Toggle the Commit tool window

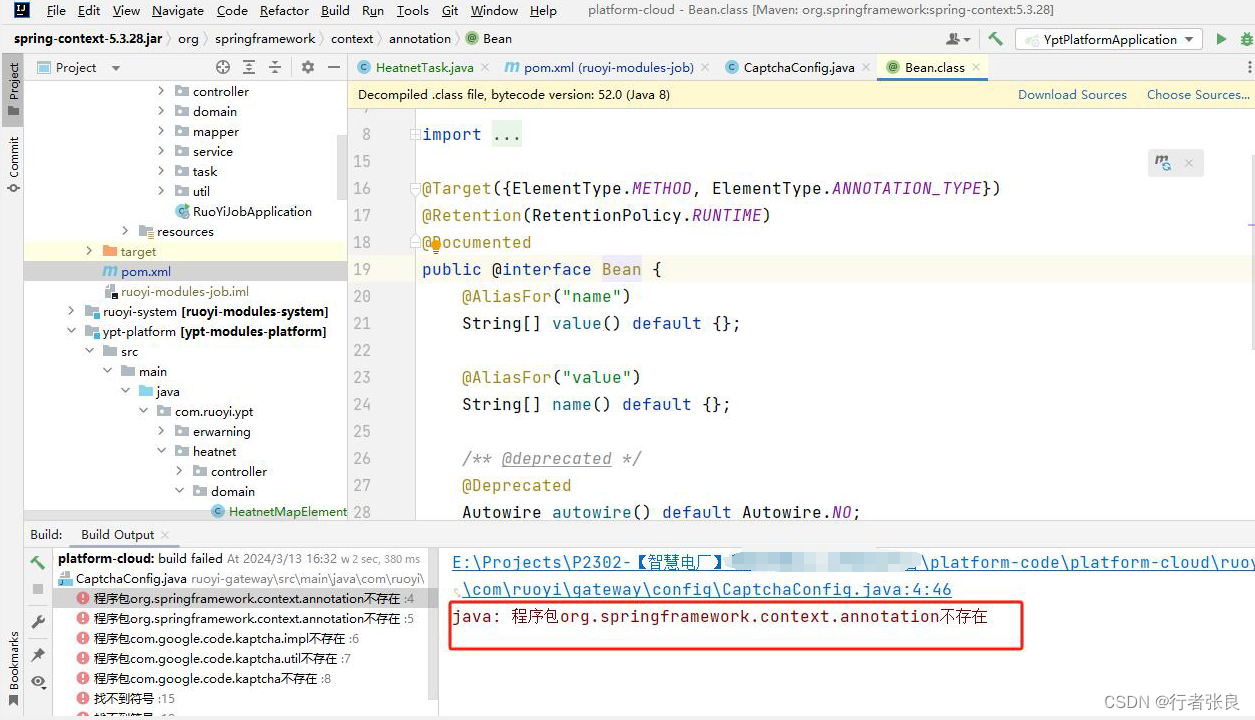pyautogui.click(x=13, y=162)
